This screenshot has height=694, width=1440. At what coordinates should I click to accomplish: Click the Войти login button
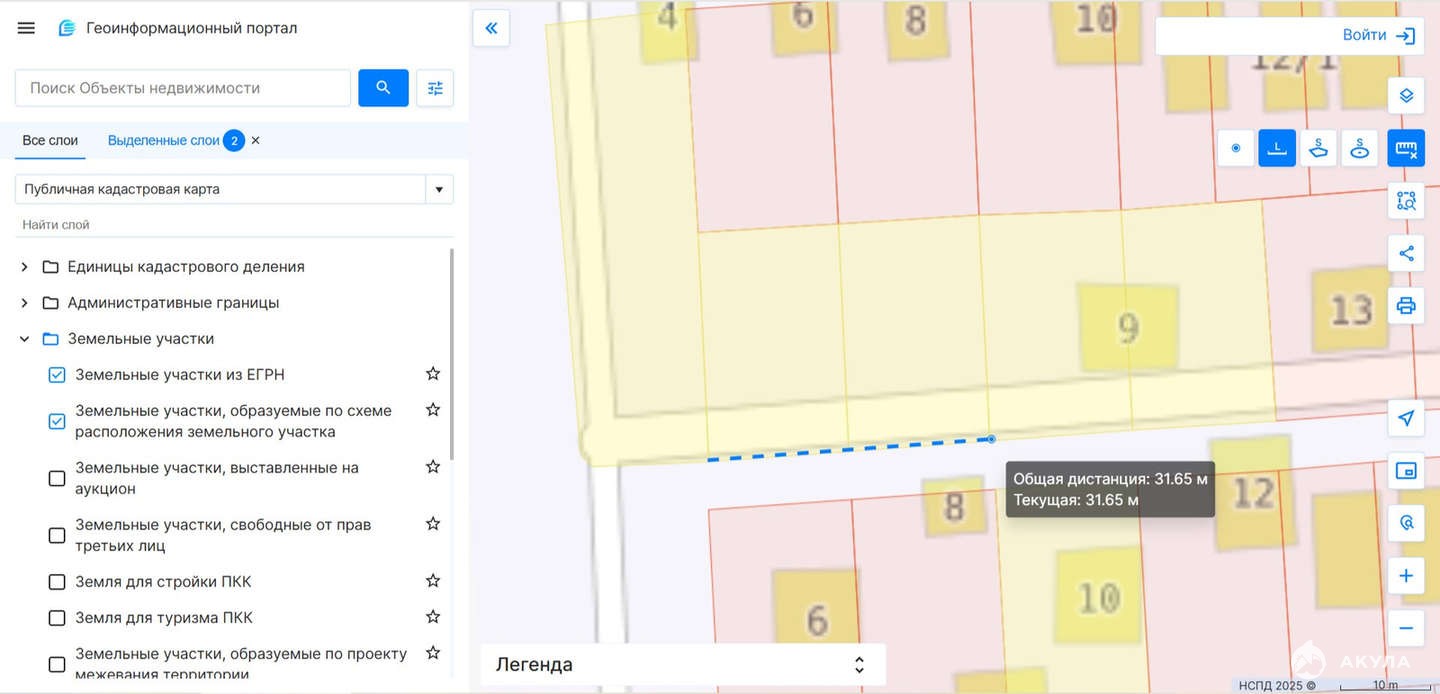[x=1378, y=36]
